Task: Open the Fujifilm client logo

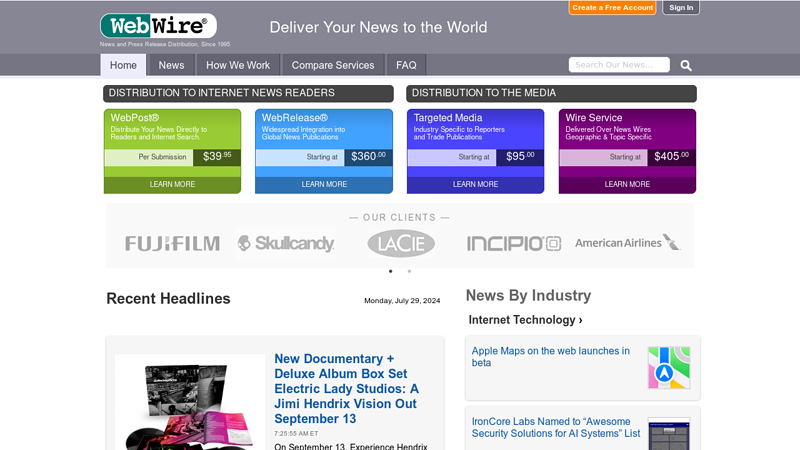Action: point(172,243)
